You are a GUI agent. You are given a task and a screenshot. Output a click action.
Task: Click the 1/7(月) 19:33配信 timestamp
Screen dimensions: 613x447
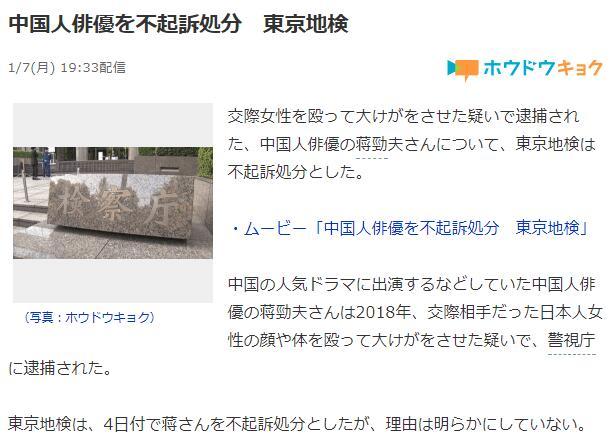pyautogui.click(x=67, y=68)
